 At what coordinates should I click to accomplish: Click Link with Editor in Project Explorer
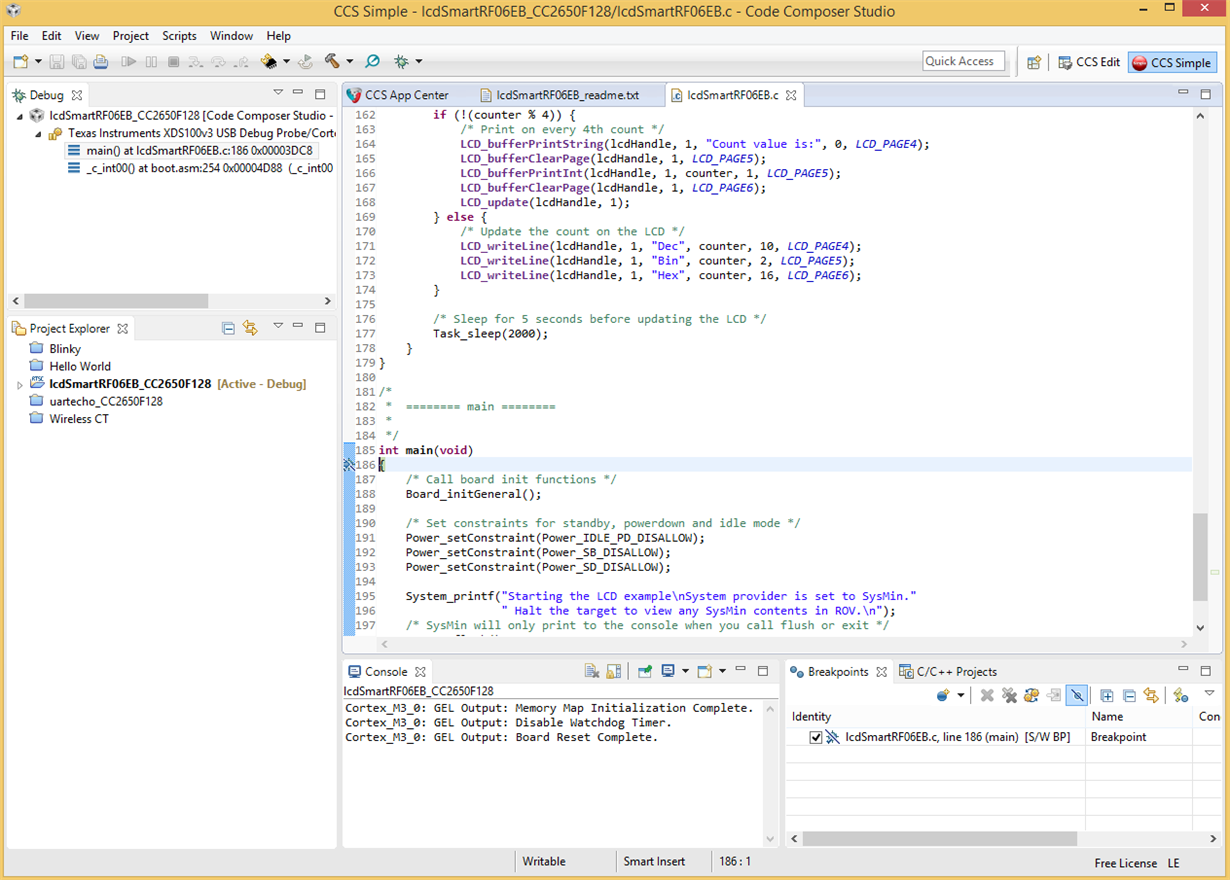click(x=250, y=328)
